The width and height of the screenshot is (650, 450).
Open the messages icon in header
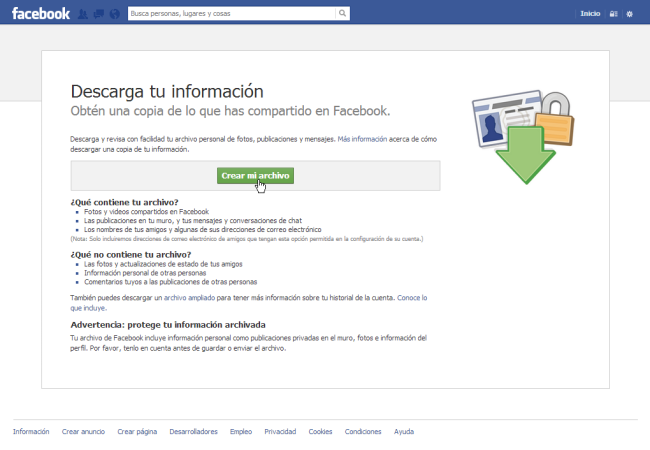pos(99,14)
